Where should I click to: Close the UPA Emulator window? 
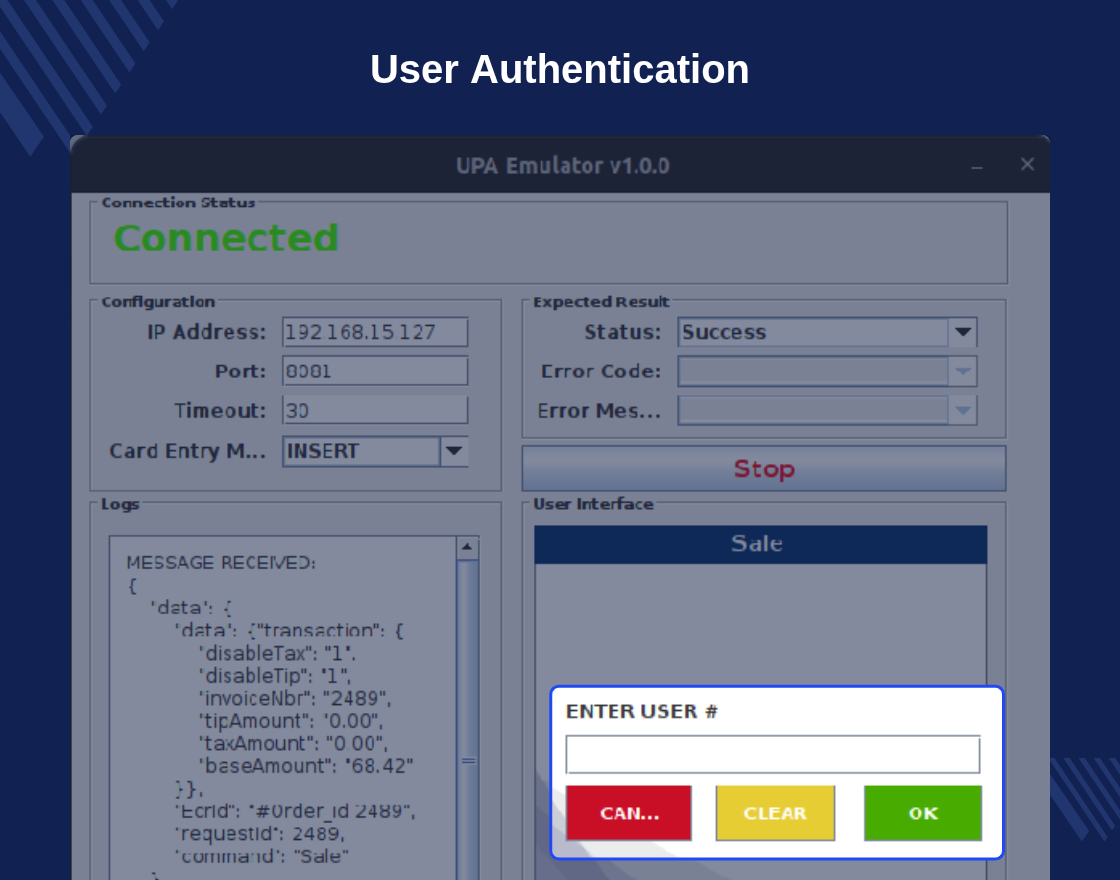click(x=1027, y=164)
